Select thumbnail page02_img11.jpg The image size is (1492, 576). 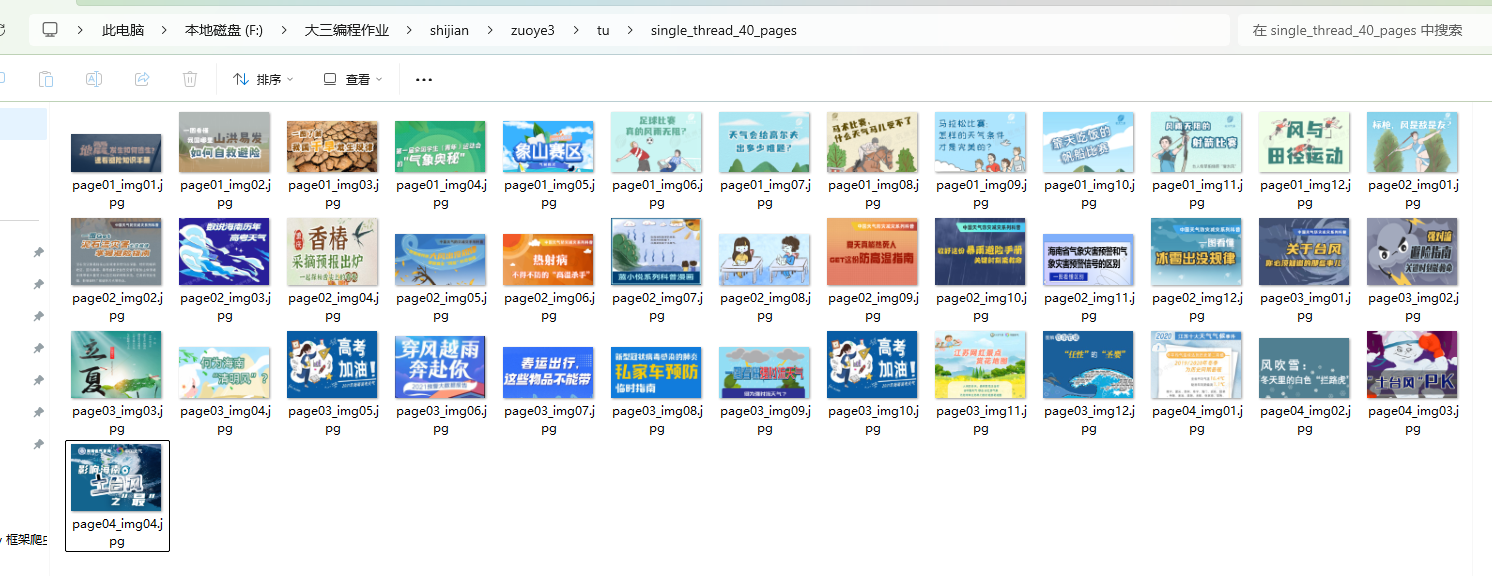click(x=1088, y=259)
